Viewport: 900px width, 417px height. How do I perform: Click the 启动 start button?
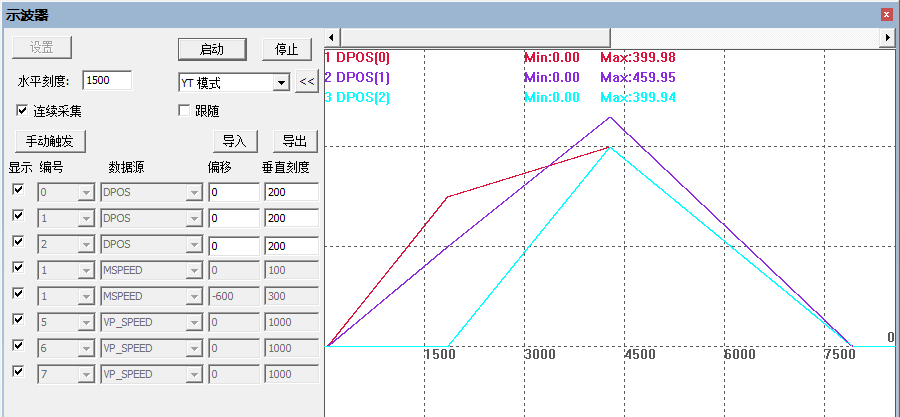click(x=212, y=49)
